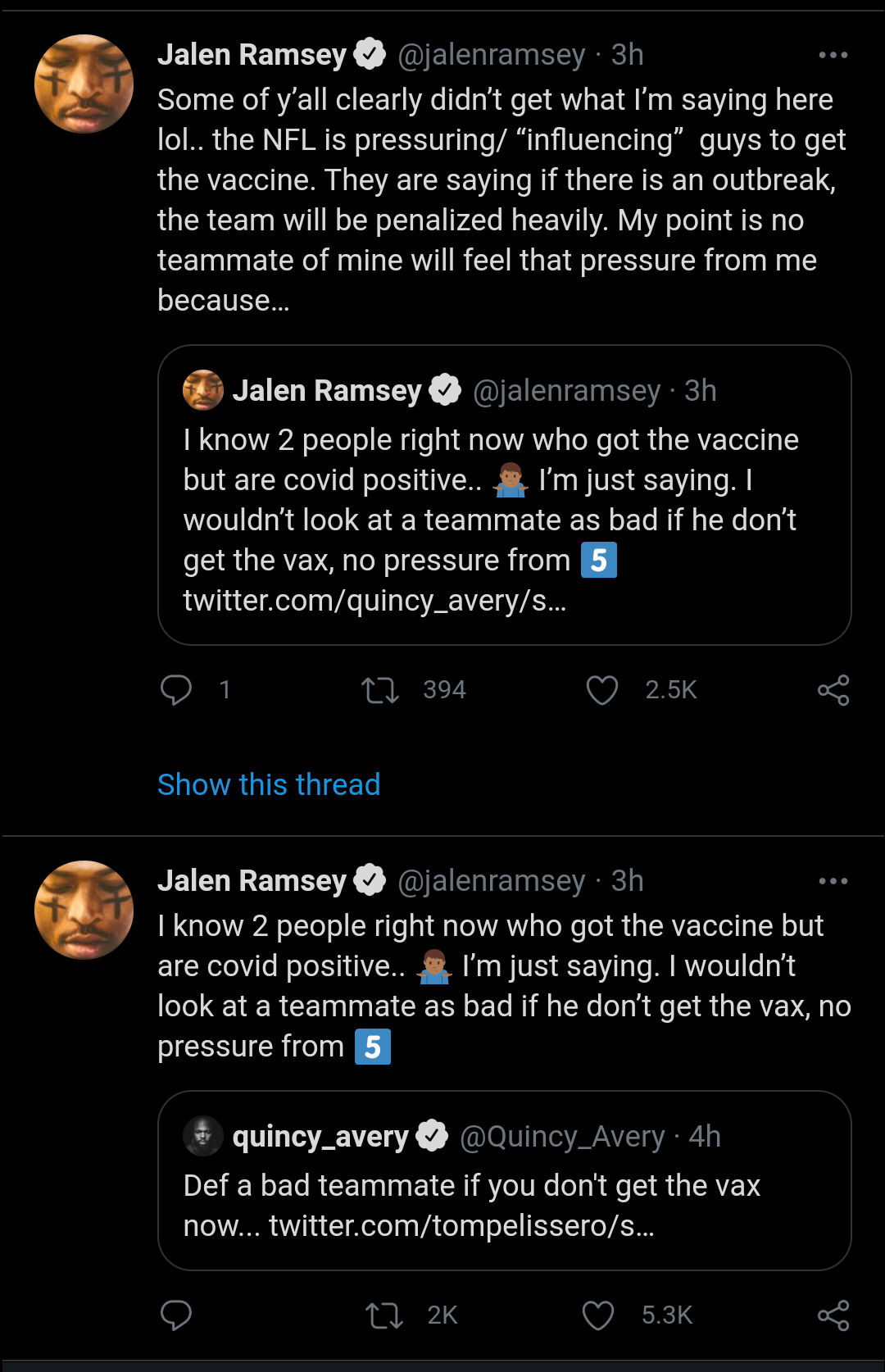Like the tweet with 2.5K likes
The width and height of the screenshot is (885, 1372).
(x=602, y=690)
